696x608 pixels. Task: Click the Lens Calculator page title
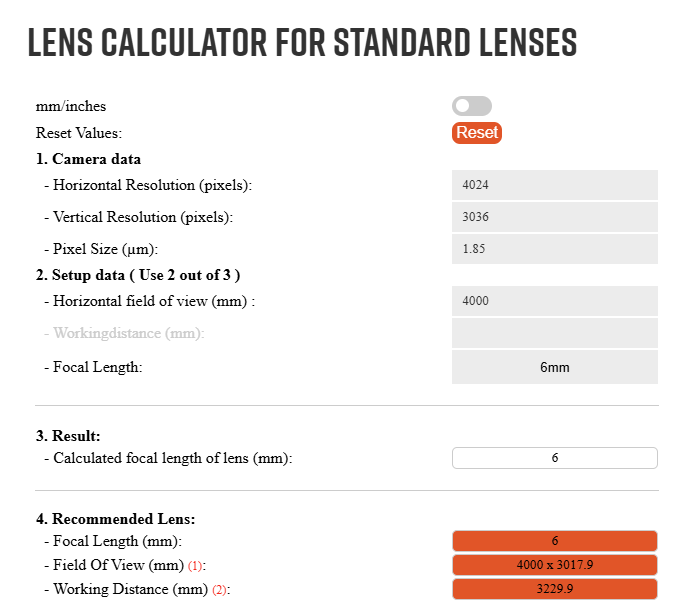(302, 42)
